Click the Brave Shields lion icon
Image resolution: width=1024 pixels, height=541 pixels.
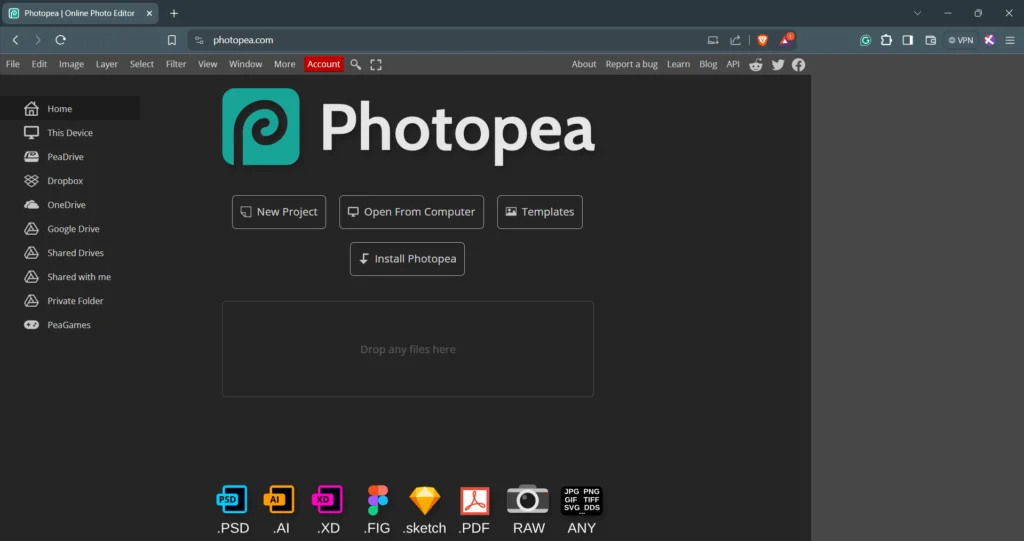762,40
